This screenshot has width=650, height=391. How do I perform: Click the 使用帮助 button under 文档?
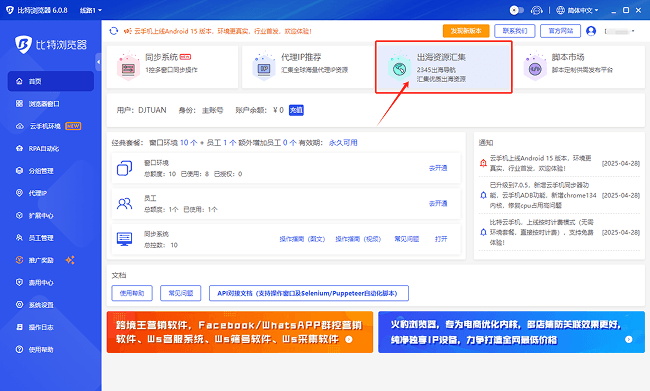pyautogui.click(x=132, y=293)
